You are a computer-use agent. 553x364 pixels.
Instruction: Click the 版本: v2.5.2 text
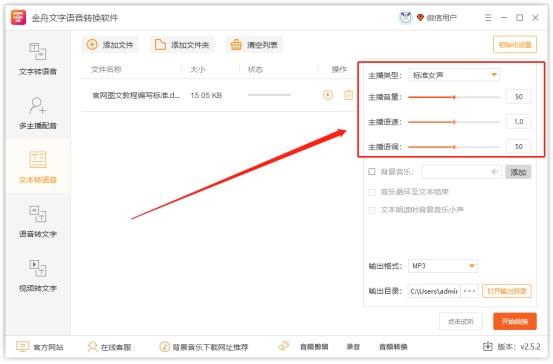(519, 347)
